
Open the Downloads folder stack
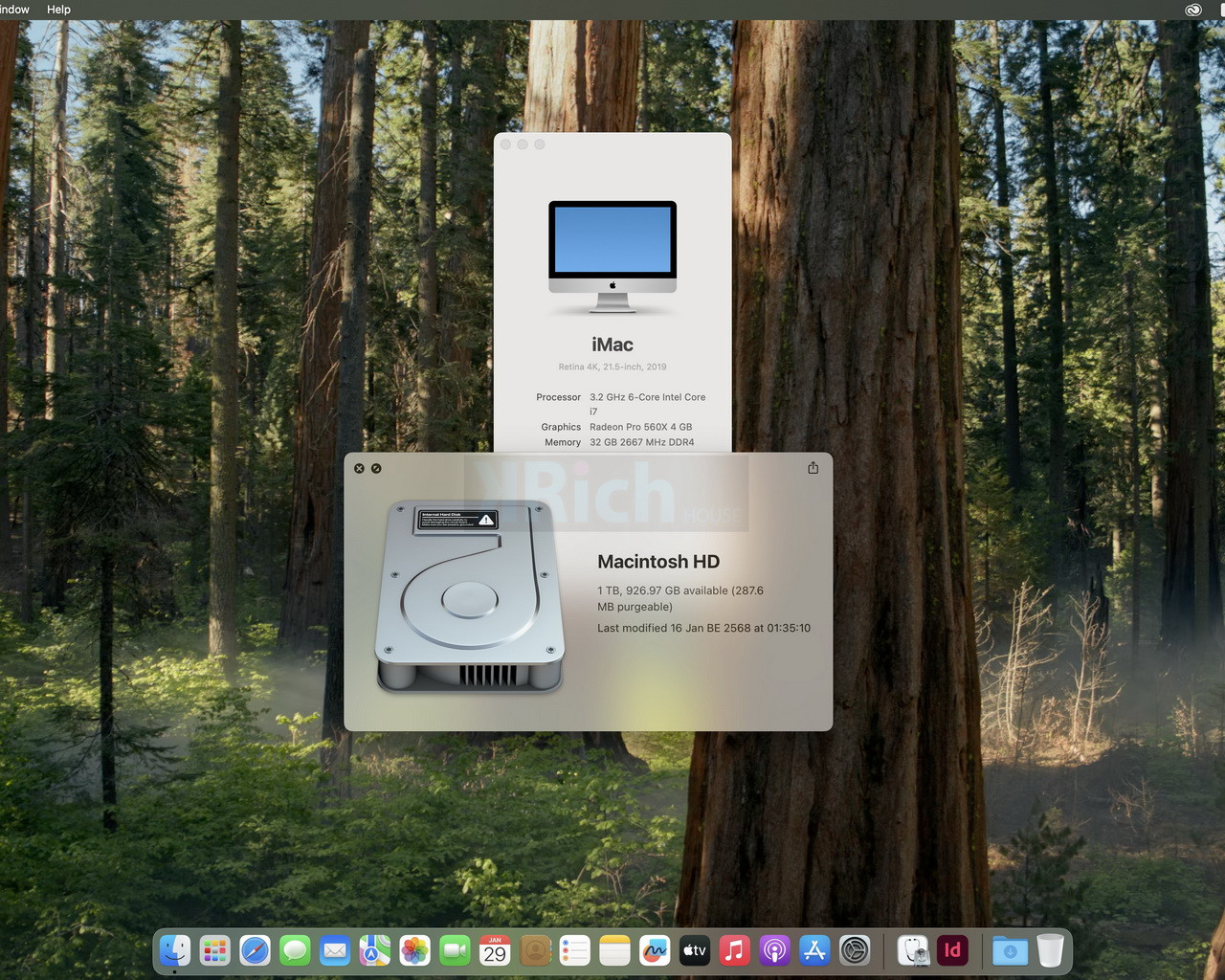tap(1010, 950)
